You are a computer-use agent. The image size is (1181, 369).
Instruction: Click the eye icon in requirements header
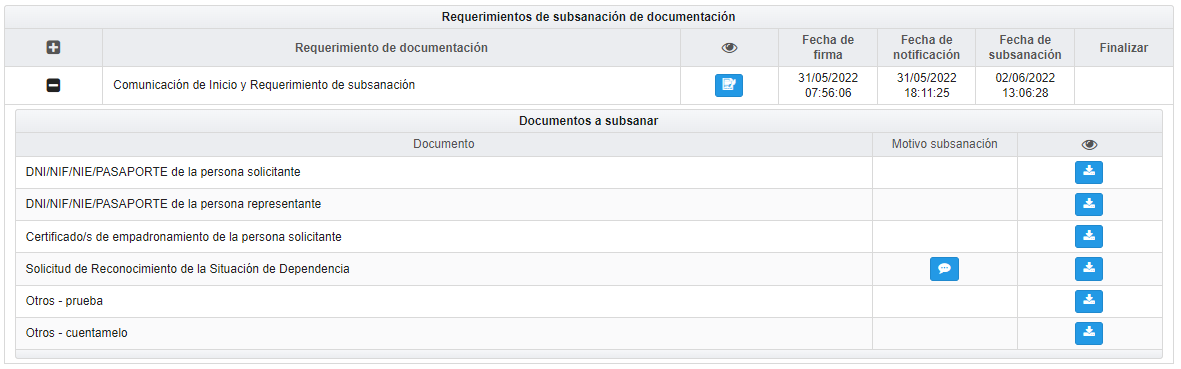(729, 48)
